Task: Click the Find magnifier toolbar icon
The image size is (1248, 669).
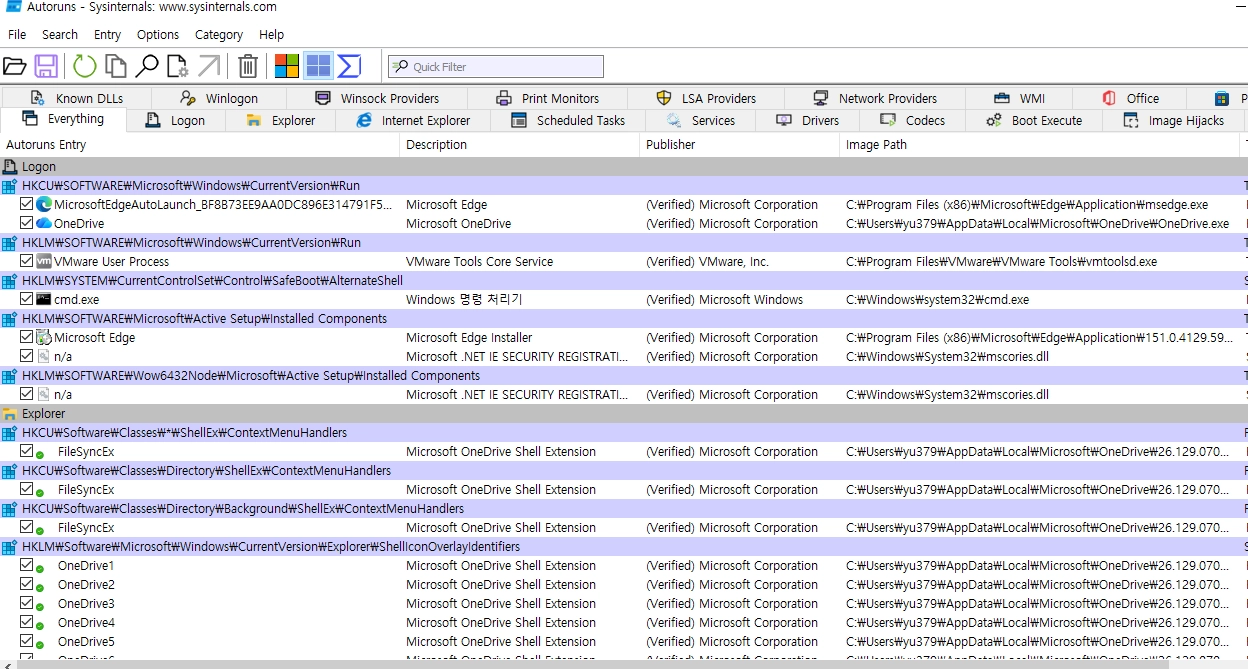Action: click(147, 67)
